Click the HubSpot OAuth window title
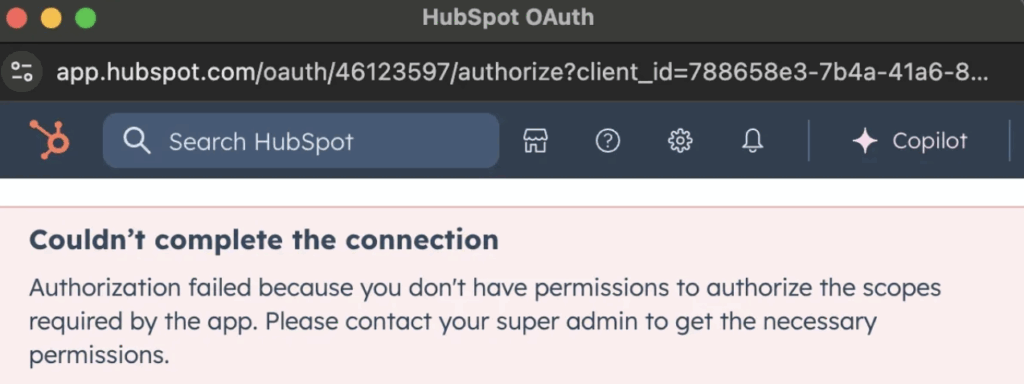 508,18
